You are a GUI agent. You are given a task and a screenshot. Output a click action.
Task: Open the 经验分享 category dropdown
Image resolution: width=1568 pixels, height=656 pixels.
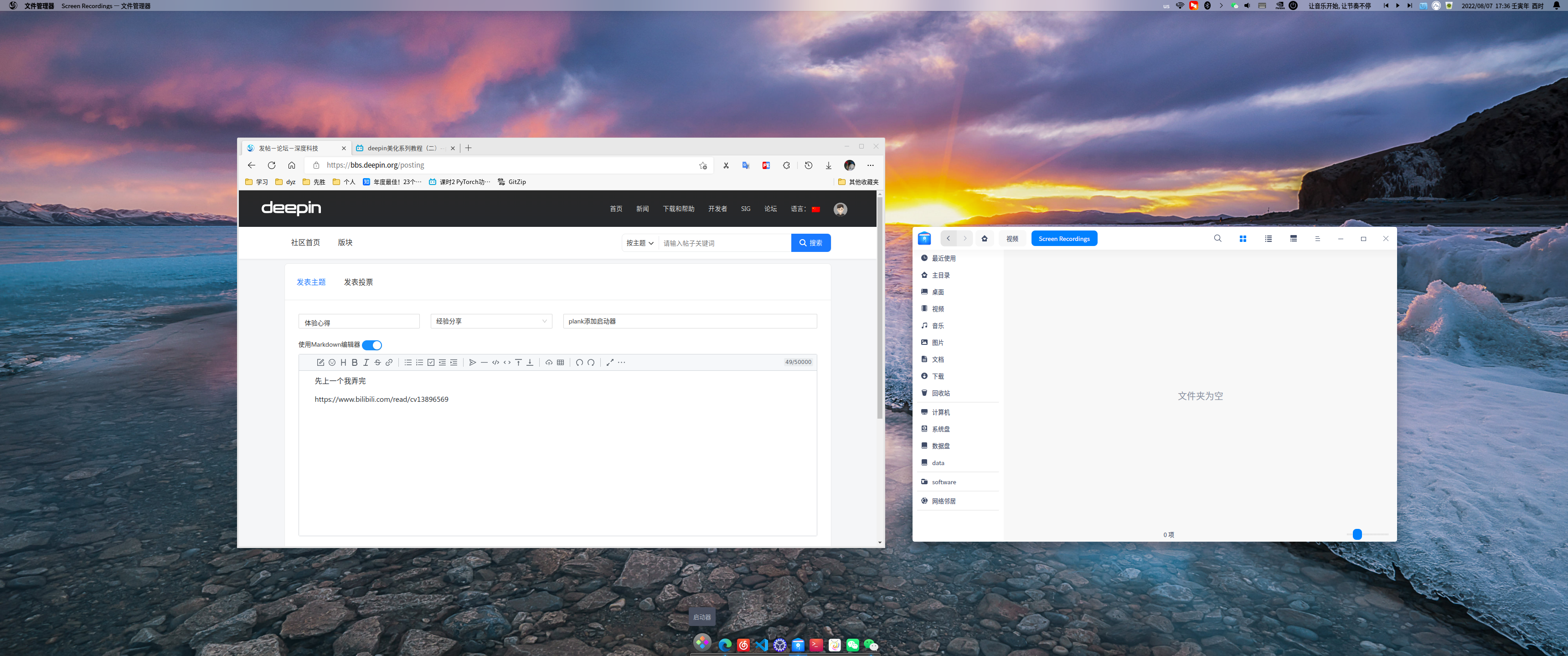point(490,321)
